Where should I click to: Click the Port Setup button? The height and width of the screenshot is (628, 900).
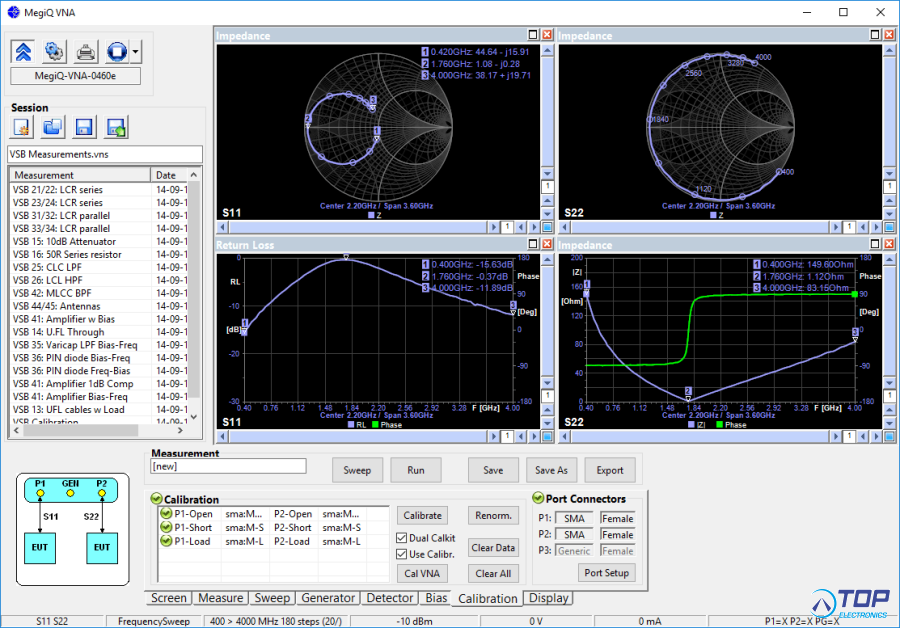click(607, 573)
